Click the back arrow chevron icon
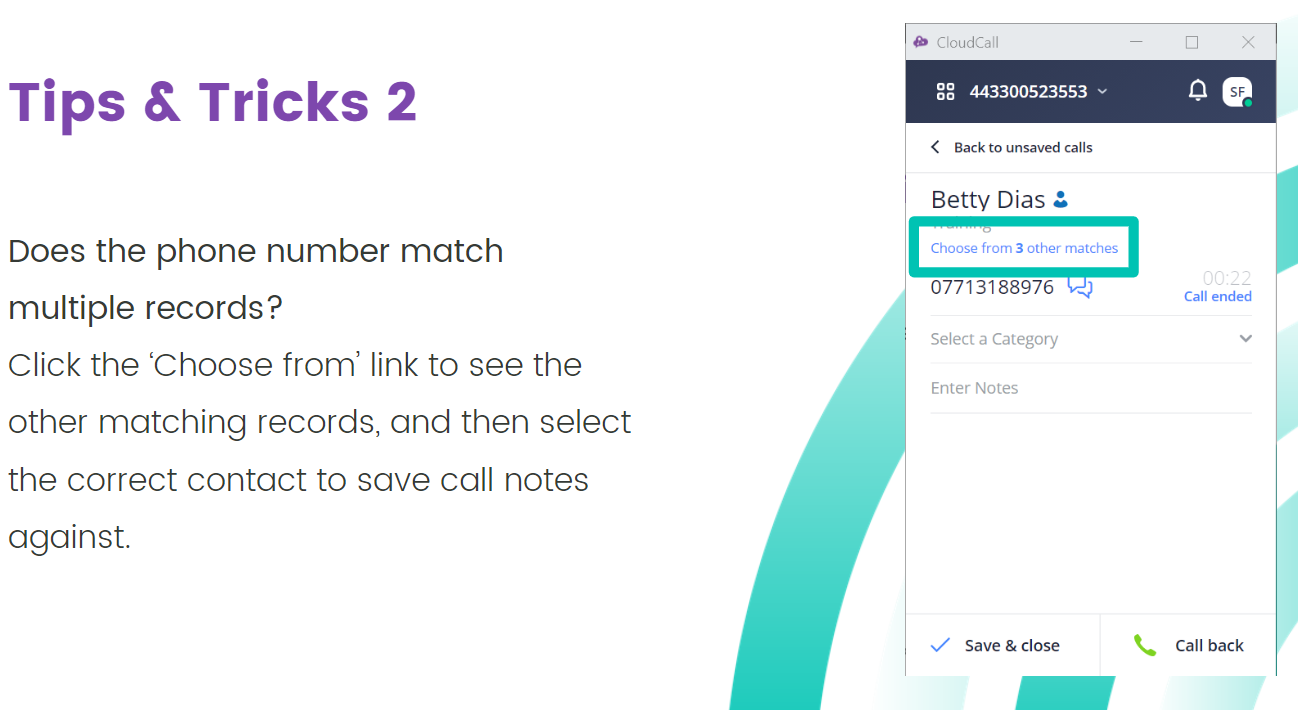This screenshot has height=710, width=1298. pyautogui.click(x=936, y=147)
